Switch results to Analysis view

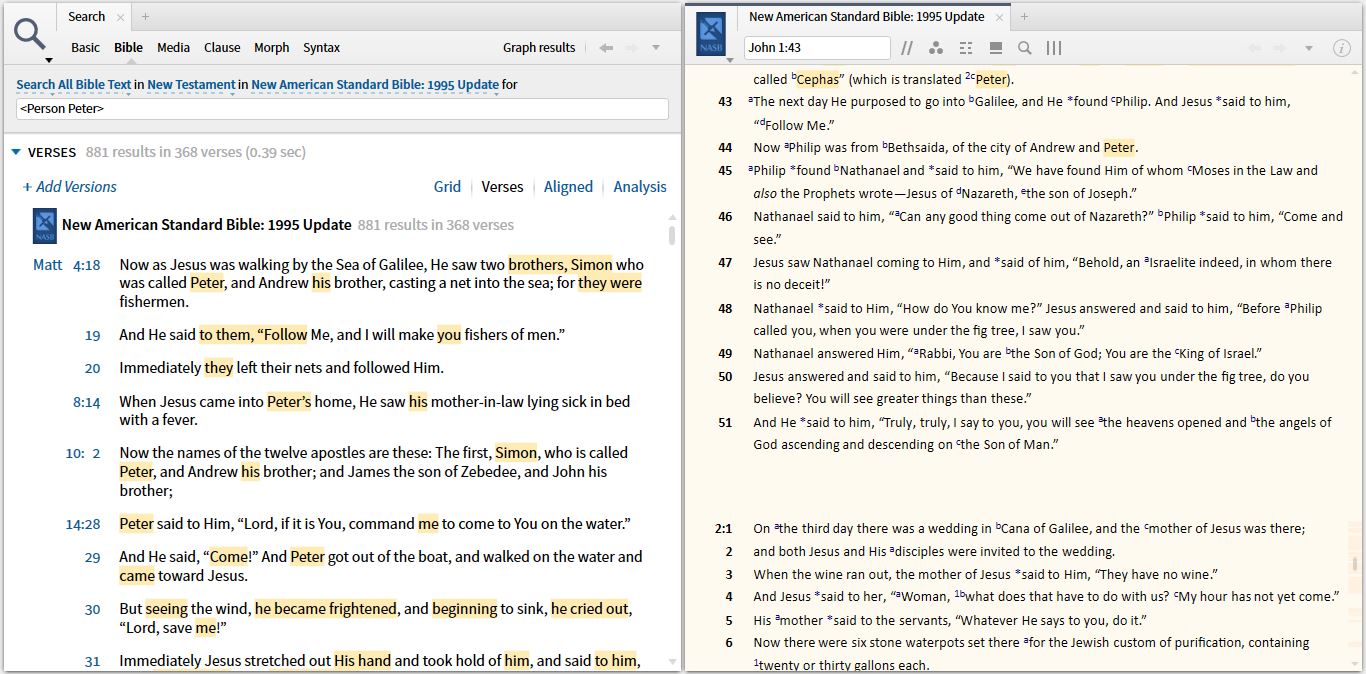pos(640,187)
